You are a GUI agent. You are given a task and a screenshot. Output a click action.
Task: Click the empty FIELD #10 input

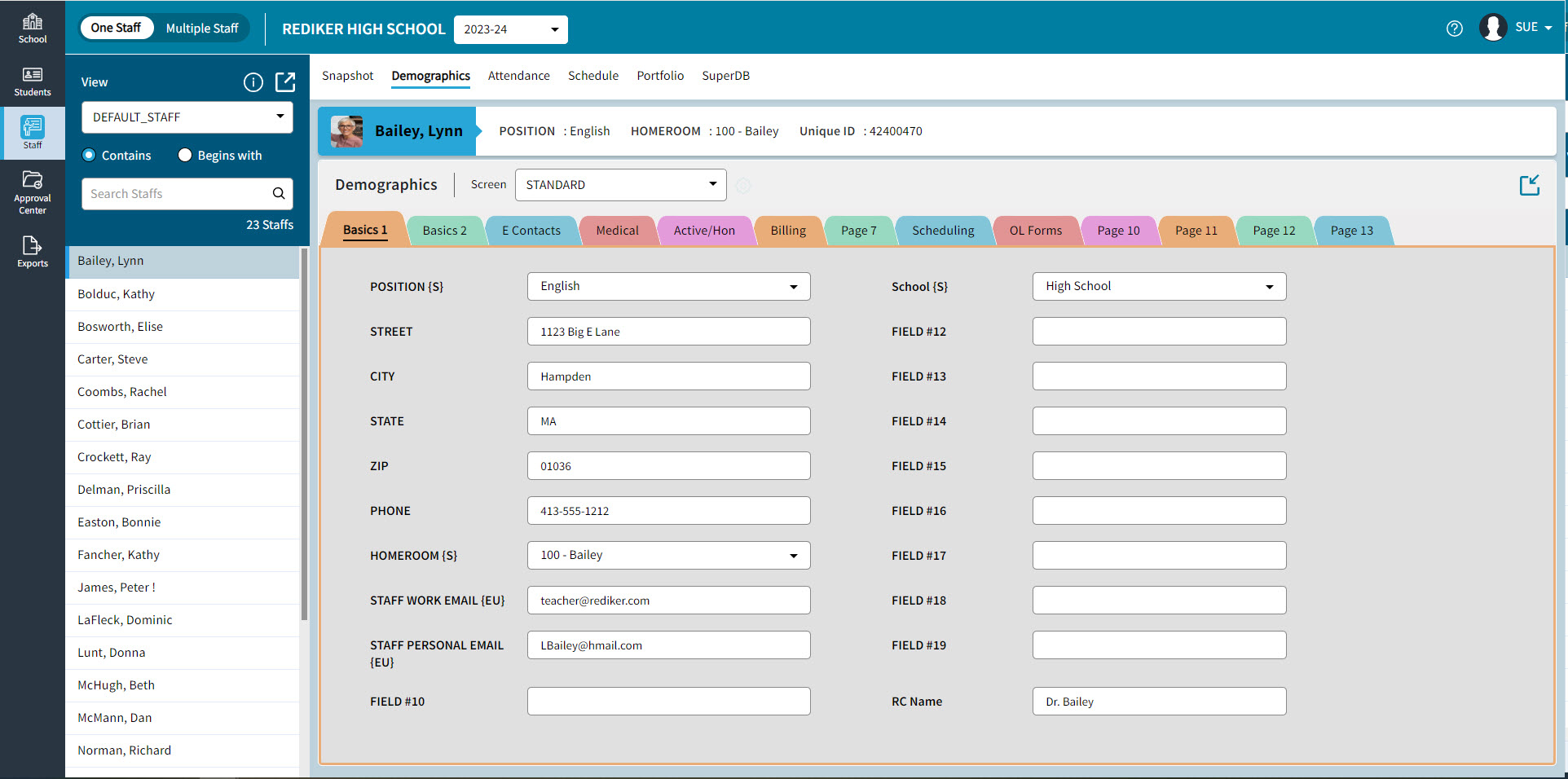pos(668,702)
